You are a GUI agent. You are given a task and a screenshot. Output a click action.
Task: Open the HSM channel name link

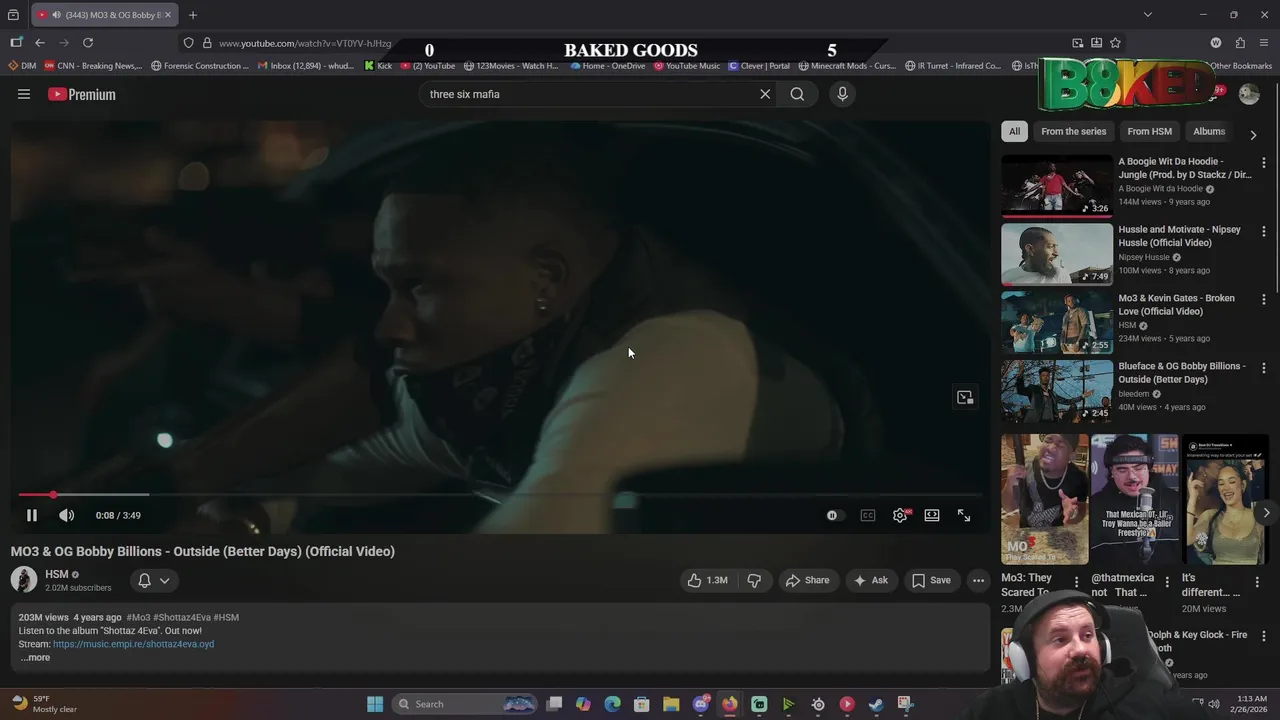click(x=57, y=574)
